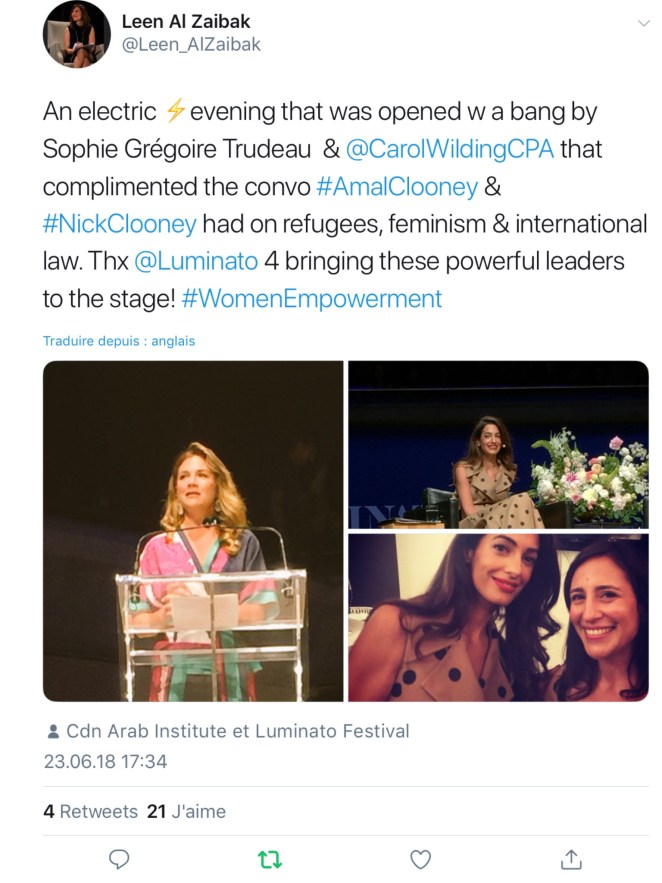The image size is (662, 883).
Task: Enlarge the photo of the speaker at the podium
Action: pos(193,530)
